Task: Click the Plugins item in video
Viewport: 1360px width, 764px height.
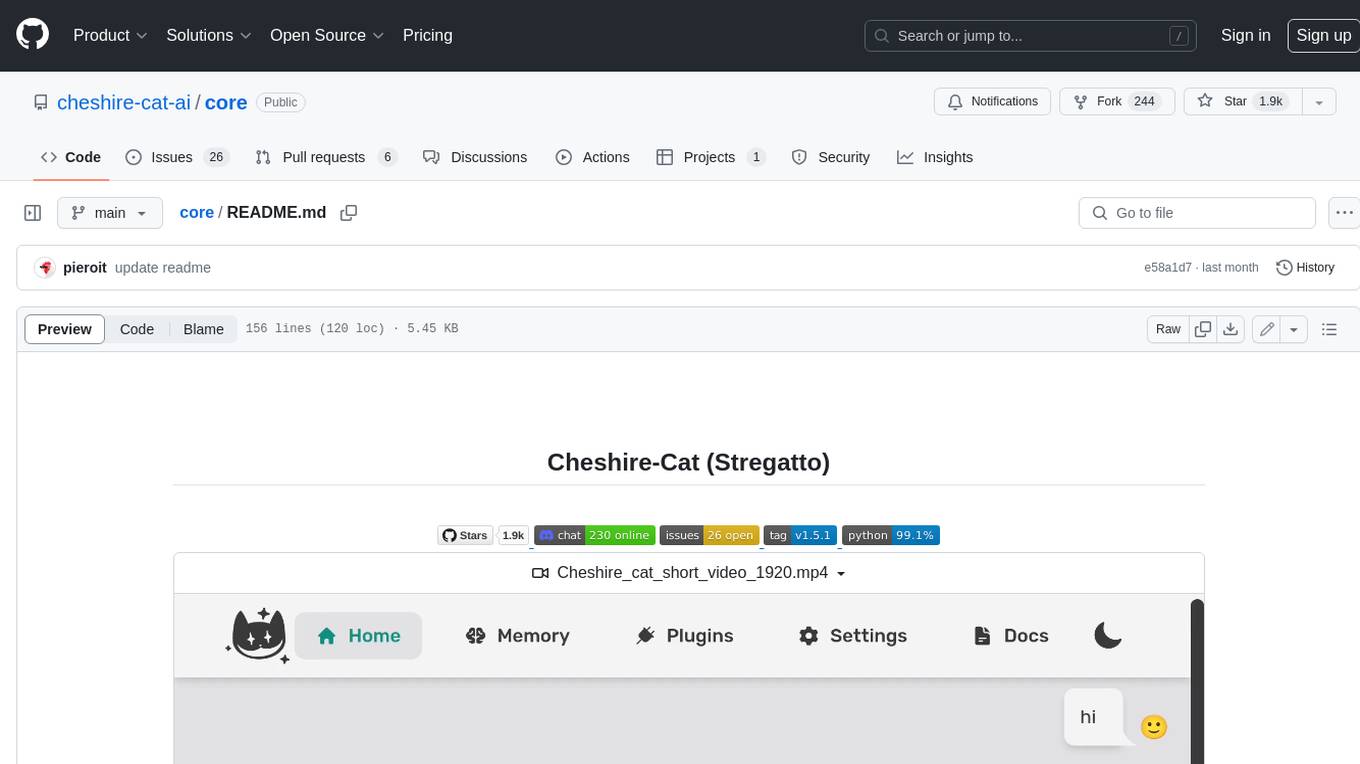Action: [x=685, y=636]
